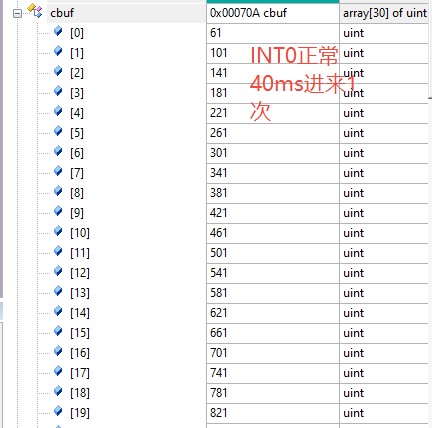
Task: Select array element label [18]
Action: click(80, 393)
